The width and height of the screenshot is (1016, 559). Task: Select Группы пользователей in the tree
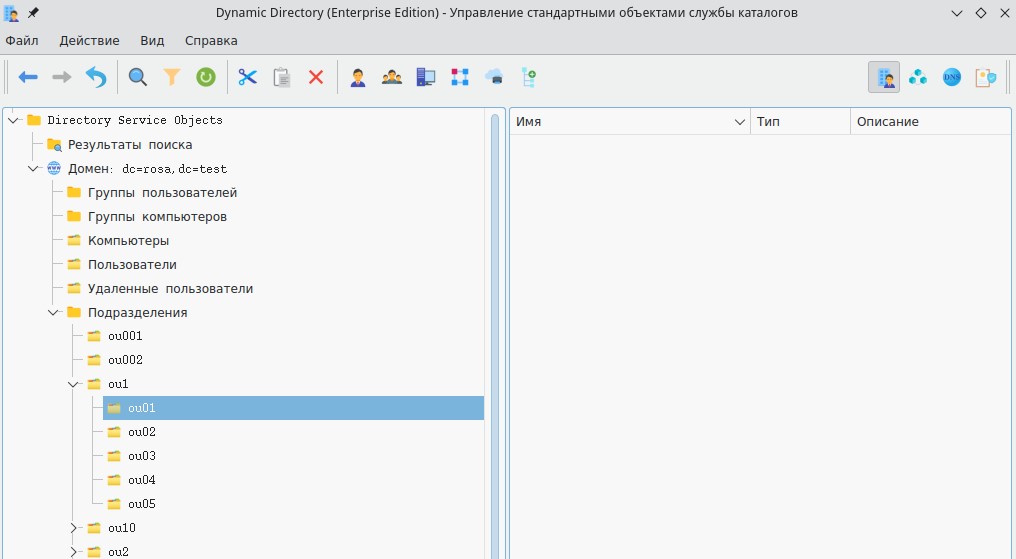[x=162, y=192]
